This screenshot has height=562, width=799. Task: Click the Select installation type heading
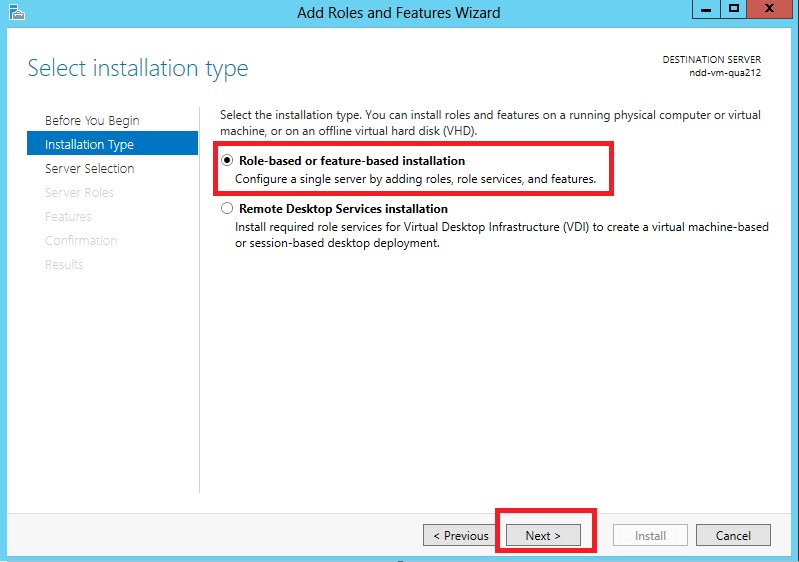tap(138, 69)
